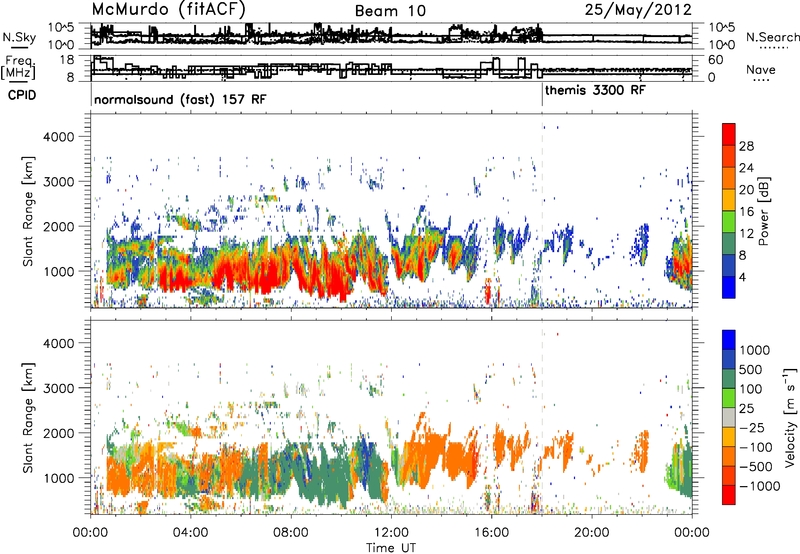Screen dimensions: 800x554
Task: Click the '16:00' time axis label
Action: tap(491, 532)
